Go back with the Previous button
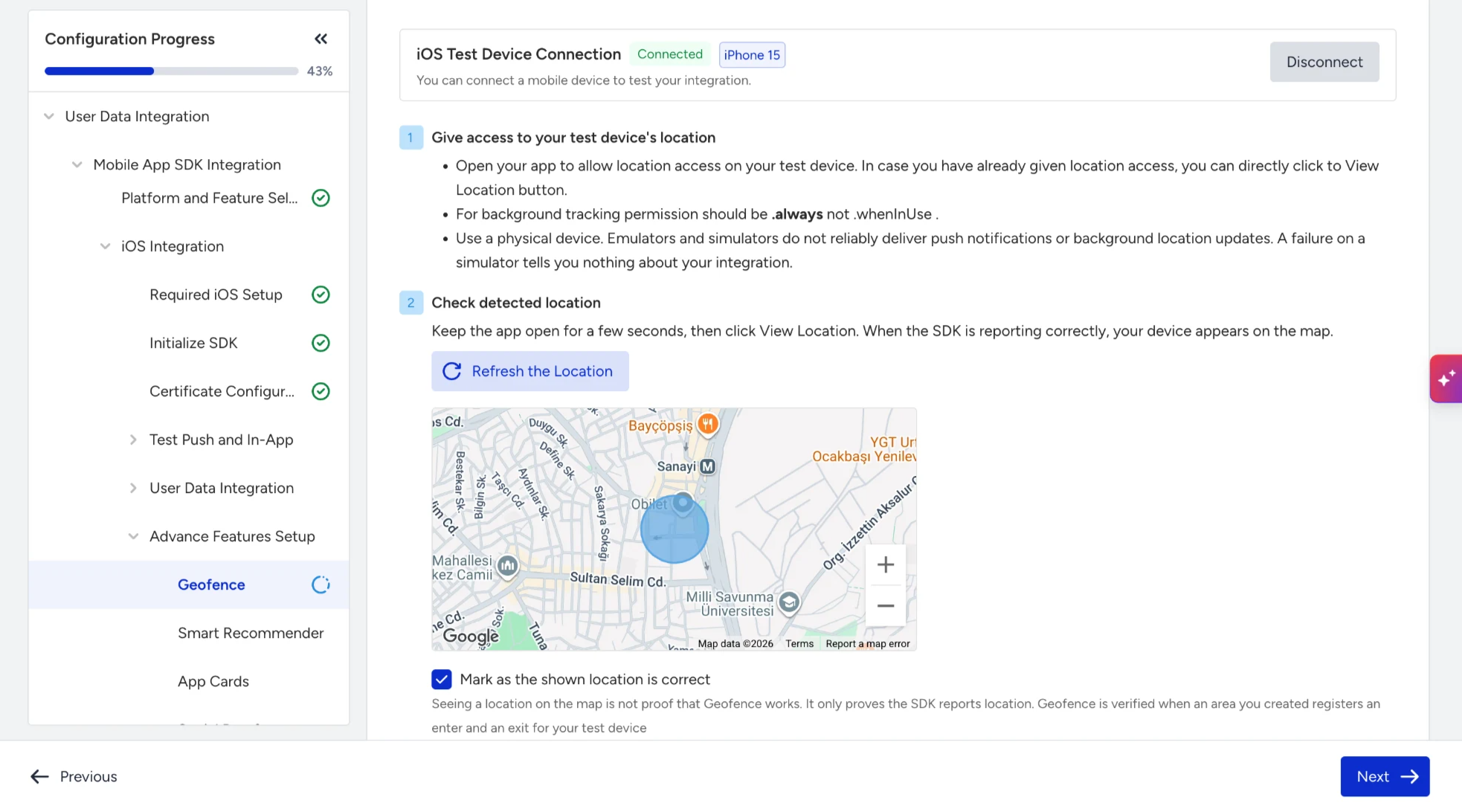 click(74, 776)
